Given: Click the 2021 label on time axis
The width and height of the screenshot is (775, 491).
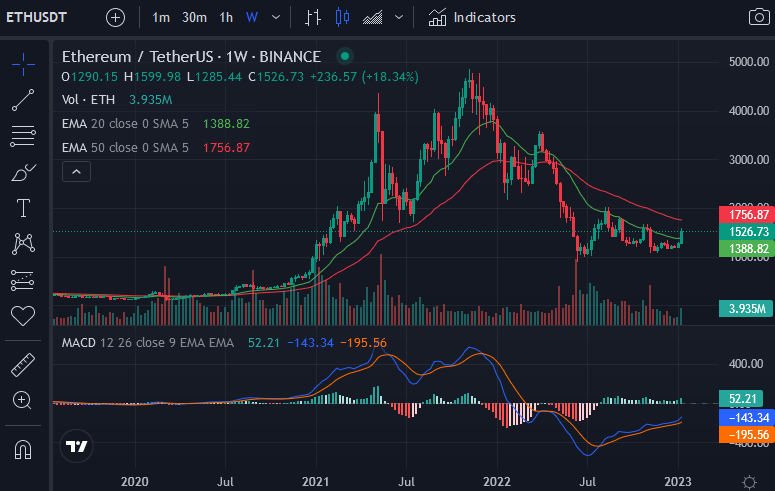Looking at the screenshot, I should click(315, 482).
